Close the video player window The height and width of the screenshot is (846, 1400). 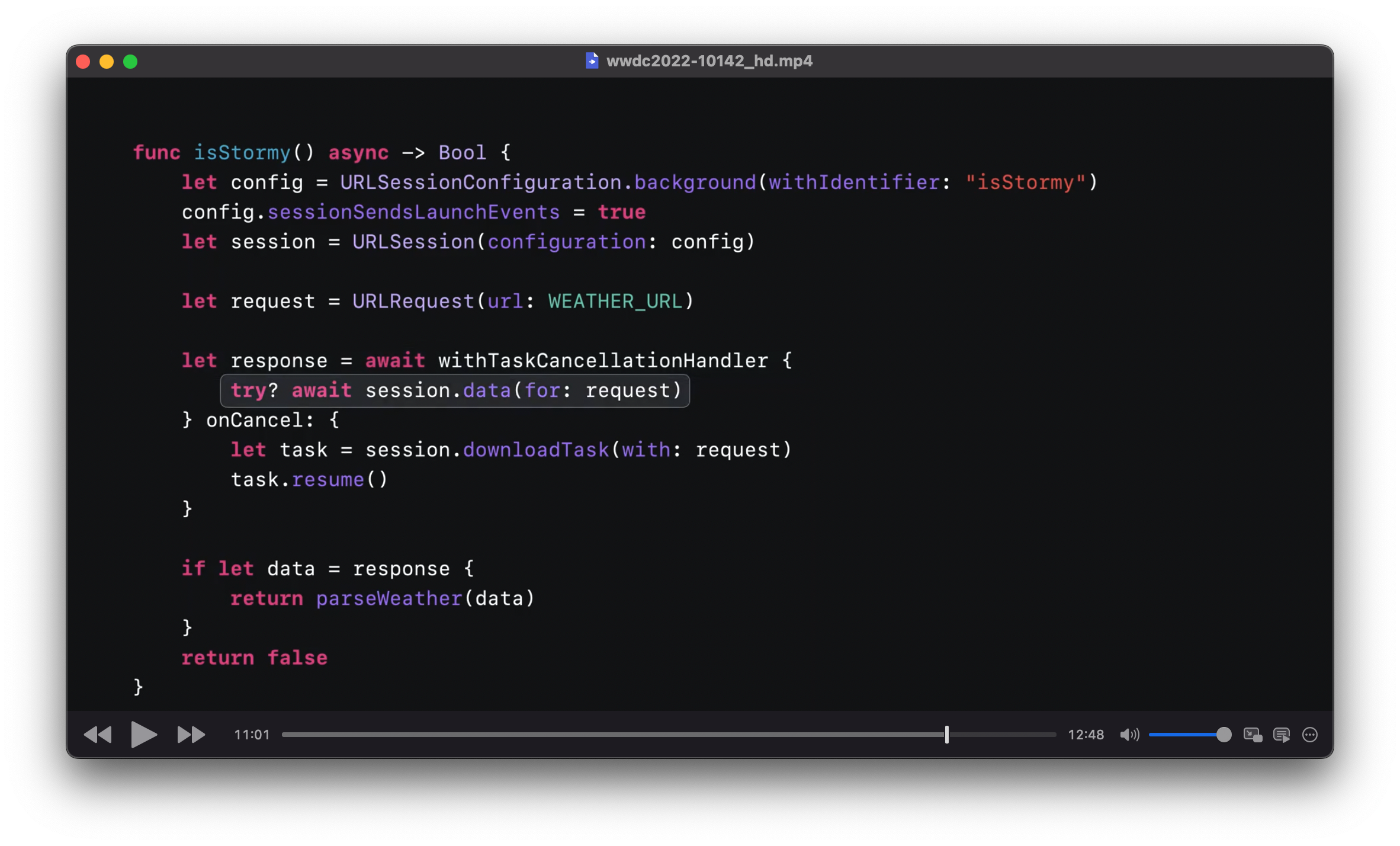pos(83,62)
